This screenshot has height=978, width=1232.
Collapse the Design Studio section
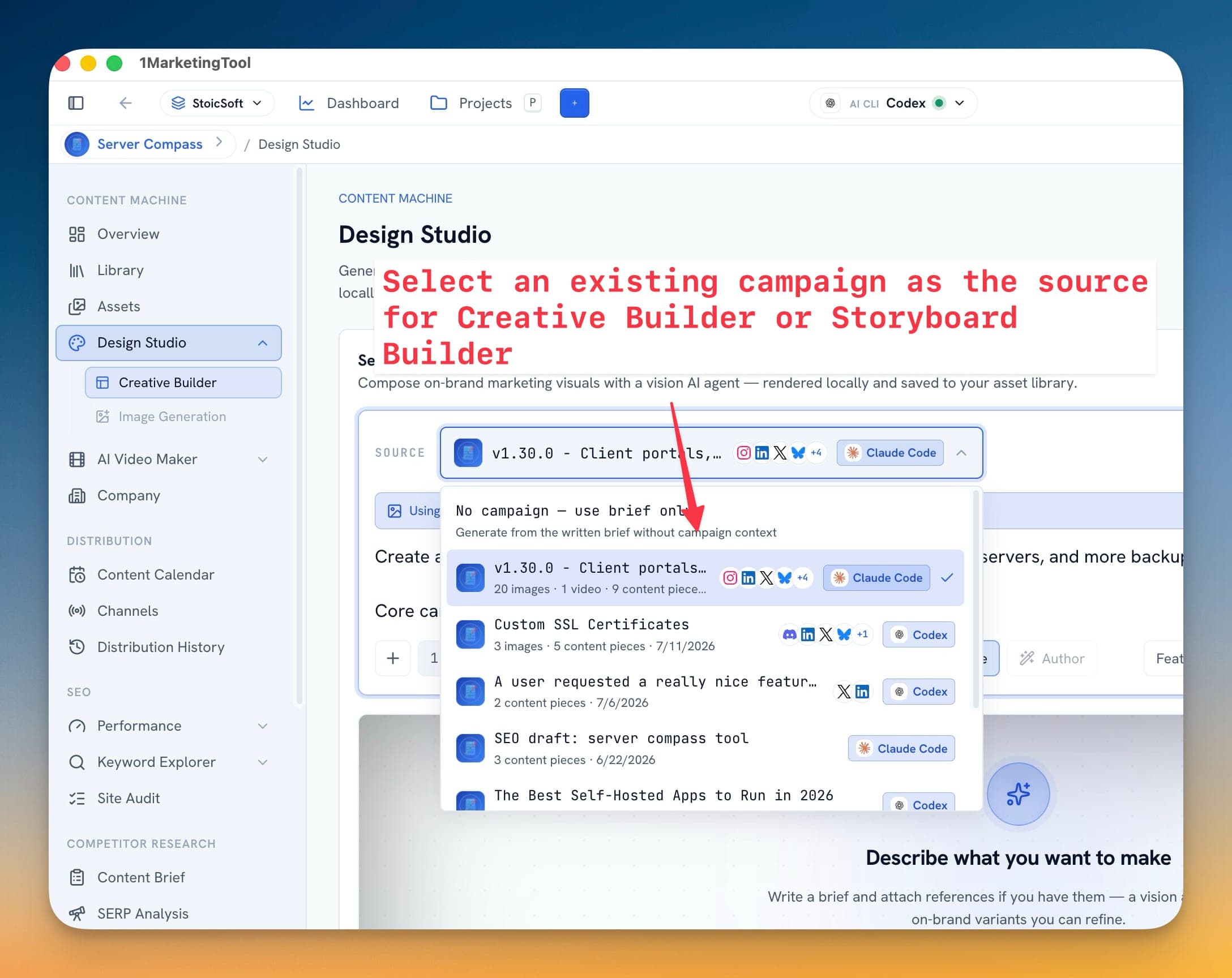pyautogui.click(x=262, y=343)
